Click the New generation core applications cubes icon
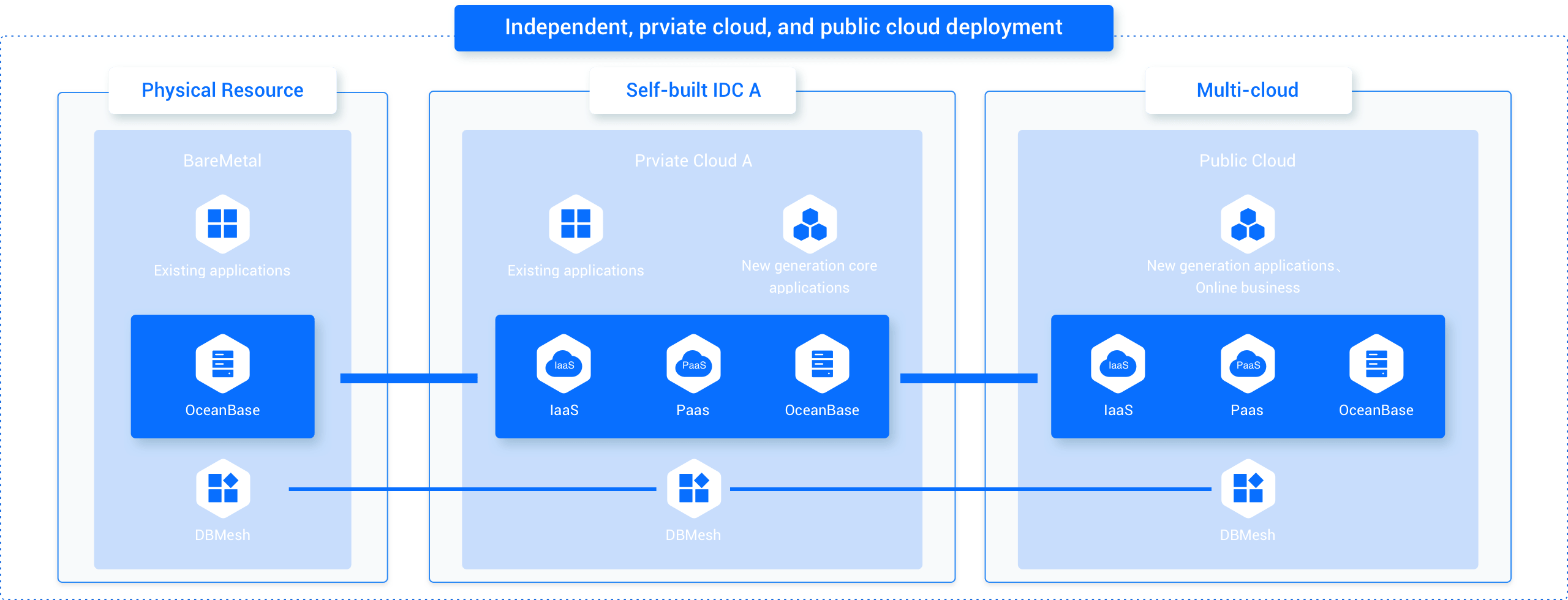The width and height of the screenshot is (1568, 600). click(810, 223)
